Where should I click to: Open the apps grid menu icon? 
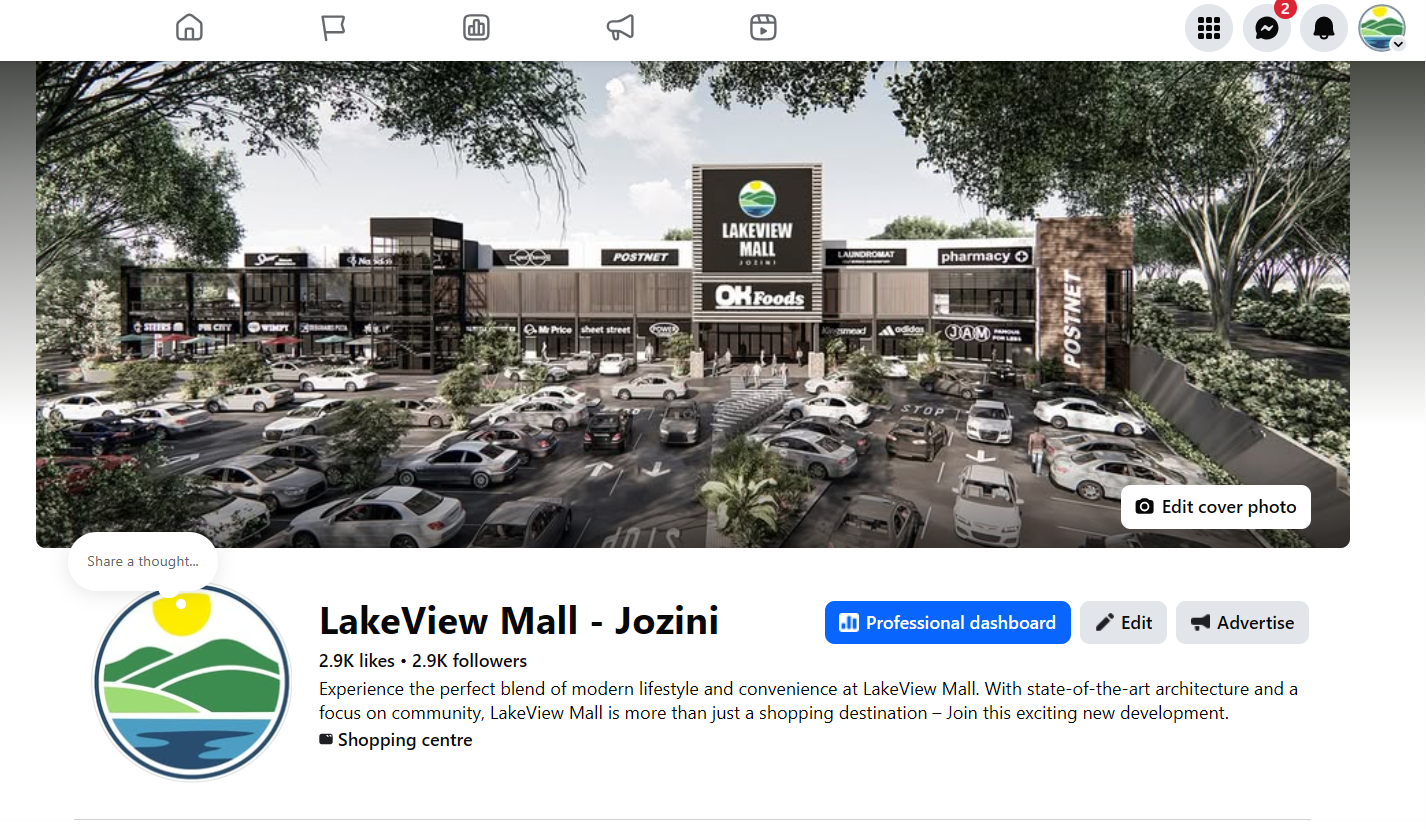tap(1209, 28)
